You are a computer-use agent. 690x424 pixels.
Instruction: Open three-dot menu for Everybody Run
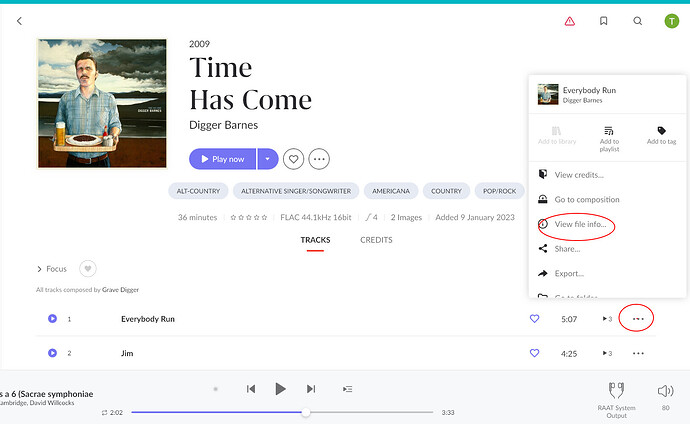click(638, 319)
